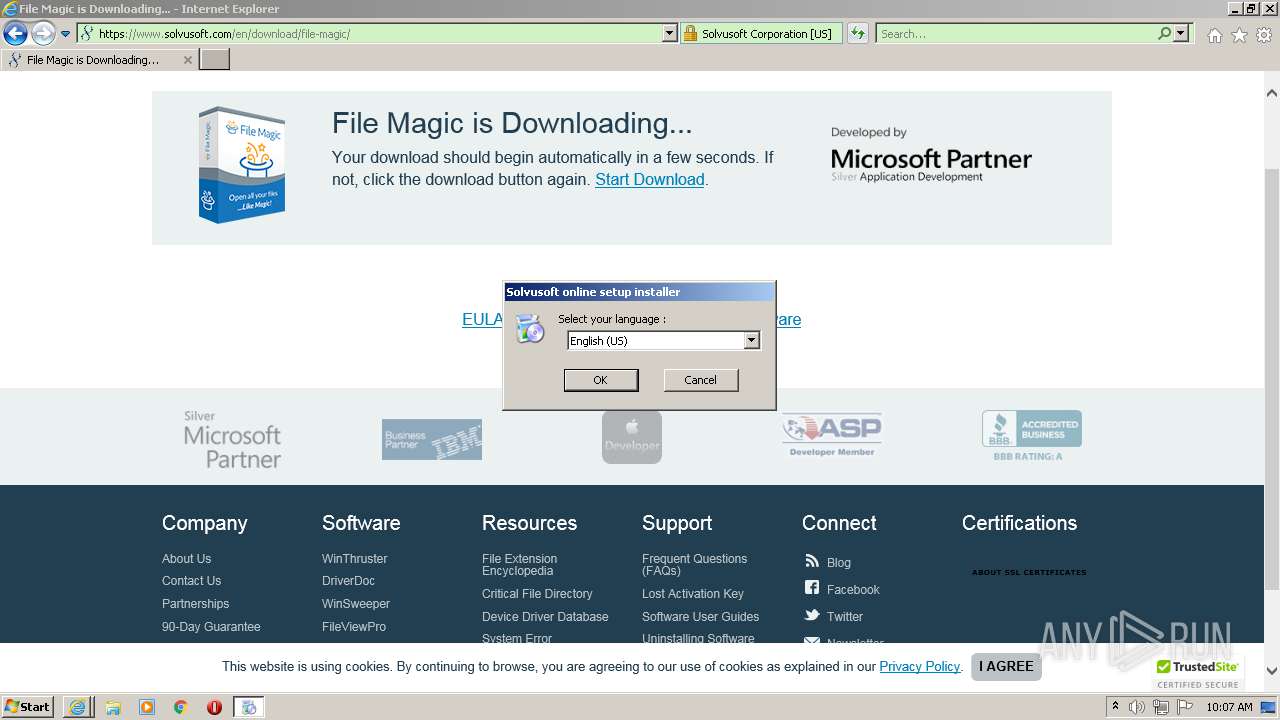
Task: Expand the address bar autocomplete dropdown
Action: (x=670, y=33)
